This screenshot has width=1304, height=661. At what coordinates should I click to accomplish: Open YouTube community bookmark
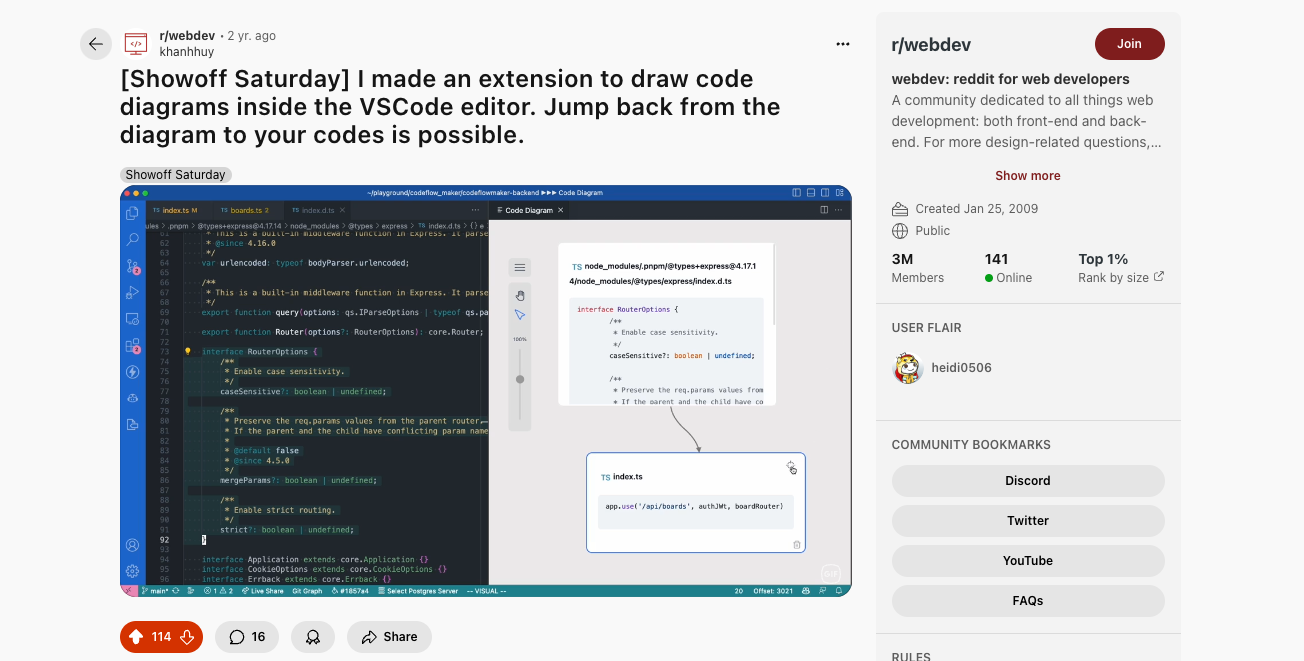[1028, 561]
